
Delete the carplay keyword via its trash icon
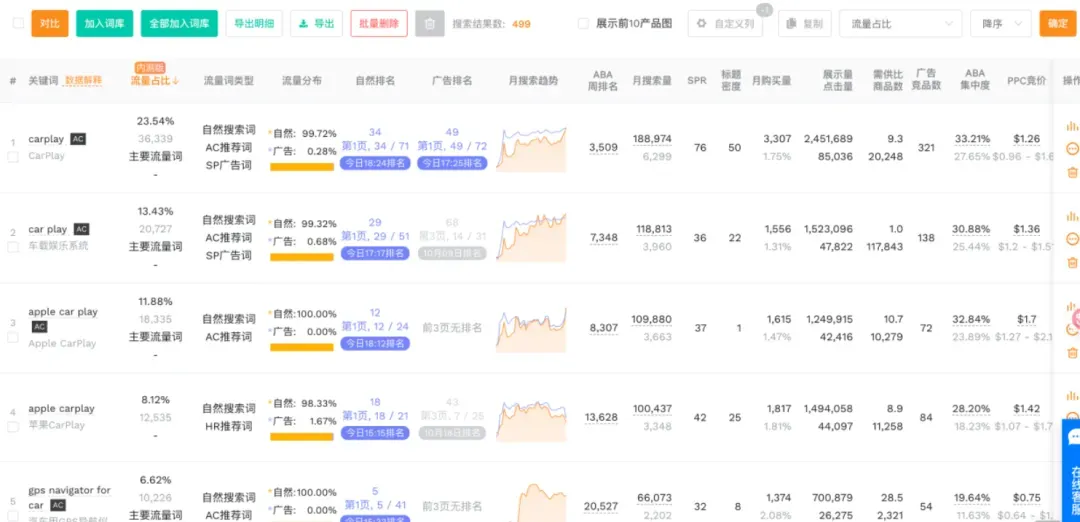[x=1072, y=172]
